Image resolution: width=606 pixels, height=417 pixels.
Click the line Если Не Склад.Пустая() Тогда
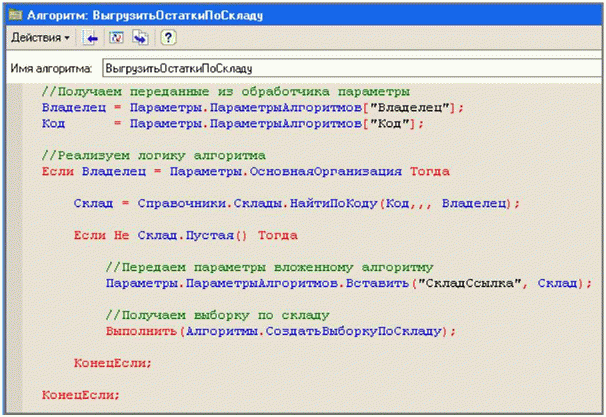point(186,235)
